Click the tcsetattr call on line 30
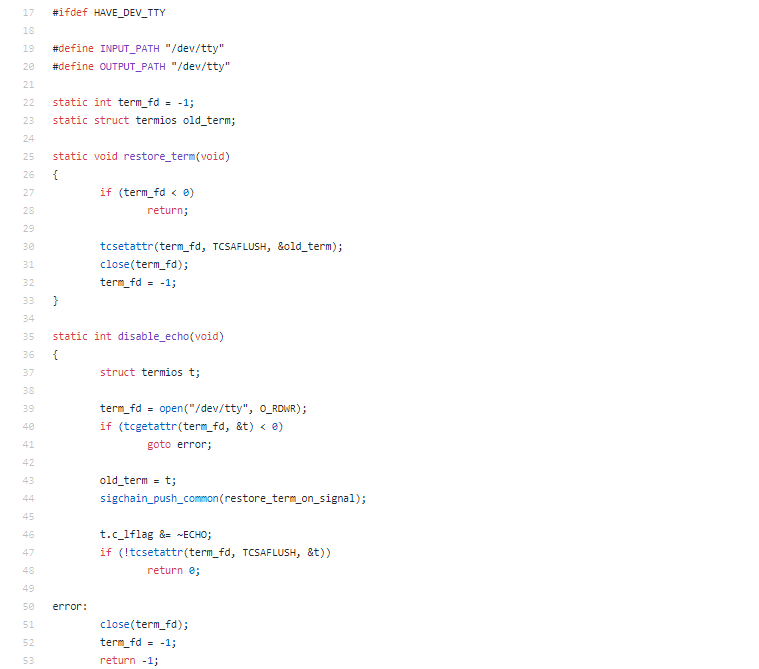The height and width of the screenshot is (669, 759). [126, 246]
